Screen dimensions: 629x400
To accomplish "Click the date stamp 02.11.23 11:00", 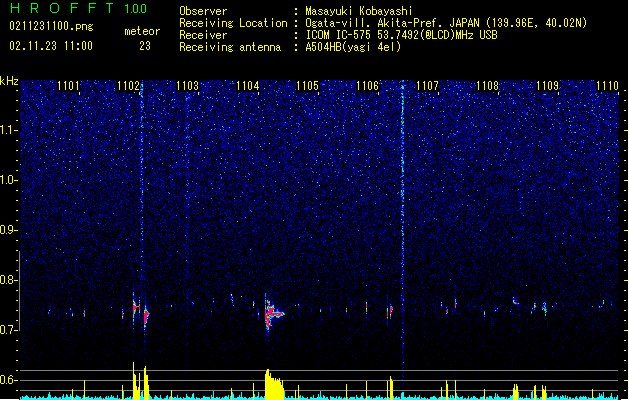I will [51, 46].
